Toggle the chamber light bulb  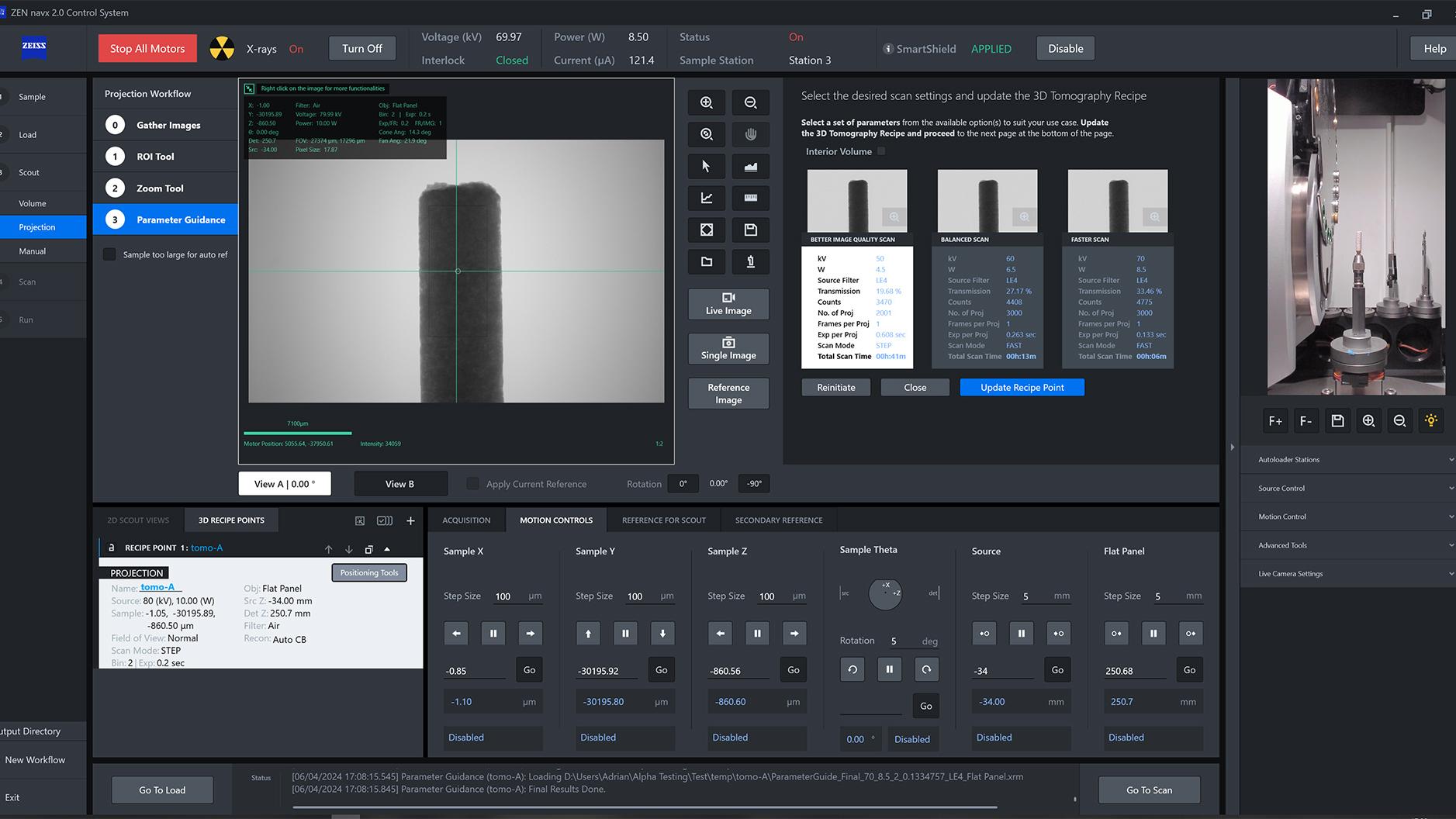click(1430, 420)
